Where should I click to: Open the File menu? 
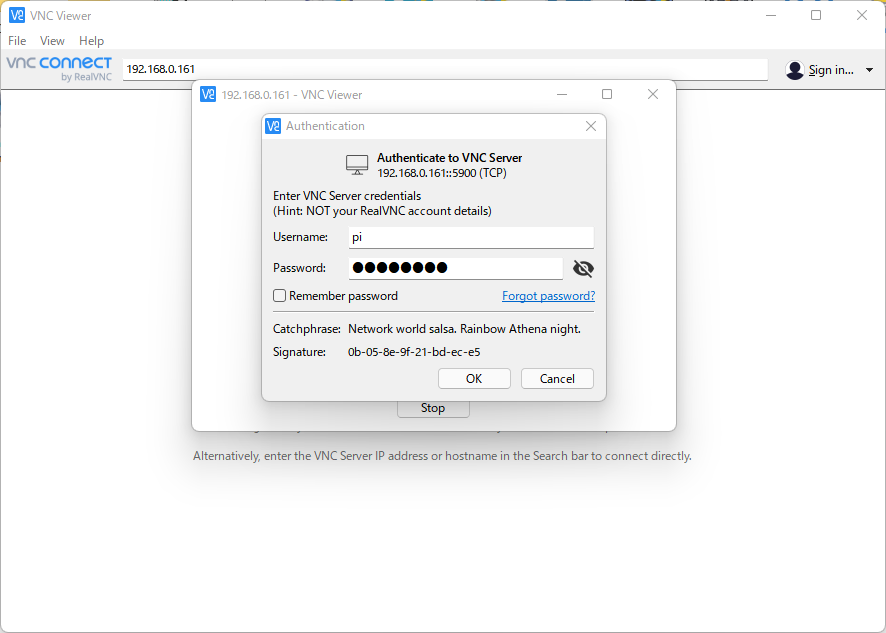pos(17,41)
